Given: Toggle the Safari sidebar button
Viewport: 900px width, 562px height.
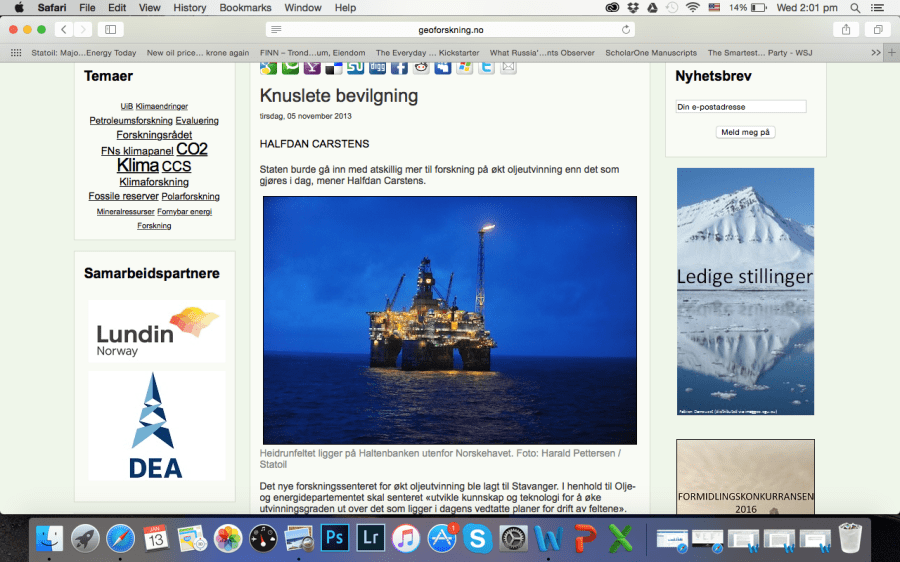Looking at the screenshot, I should point(110,29).
